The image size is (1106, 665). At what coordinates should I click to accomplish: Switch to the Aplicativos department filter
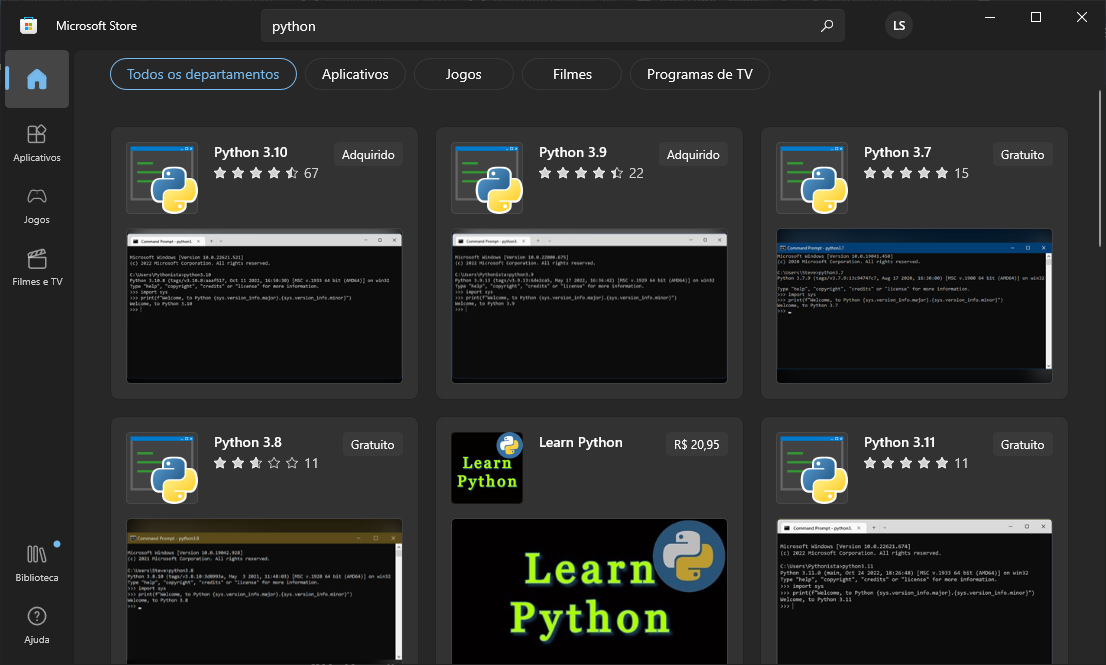(355, 73)
